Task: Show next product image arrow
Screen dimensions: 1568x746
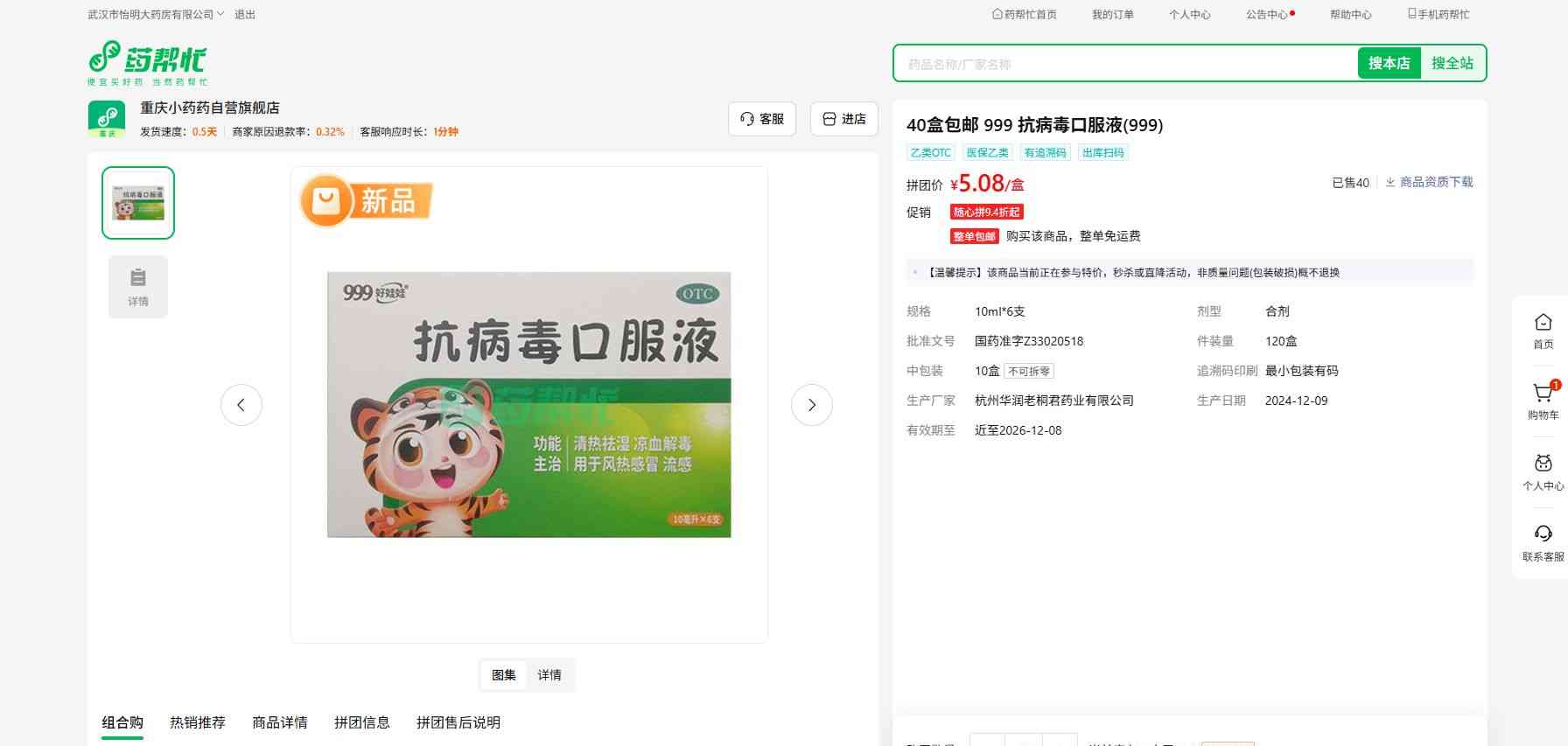Action: [811, 405]
